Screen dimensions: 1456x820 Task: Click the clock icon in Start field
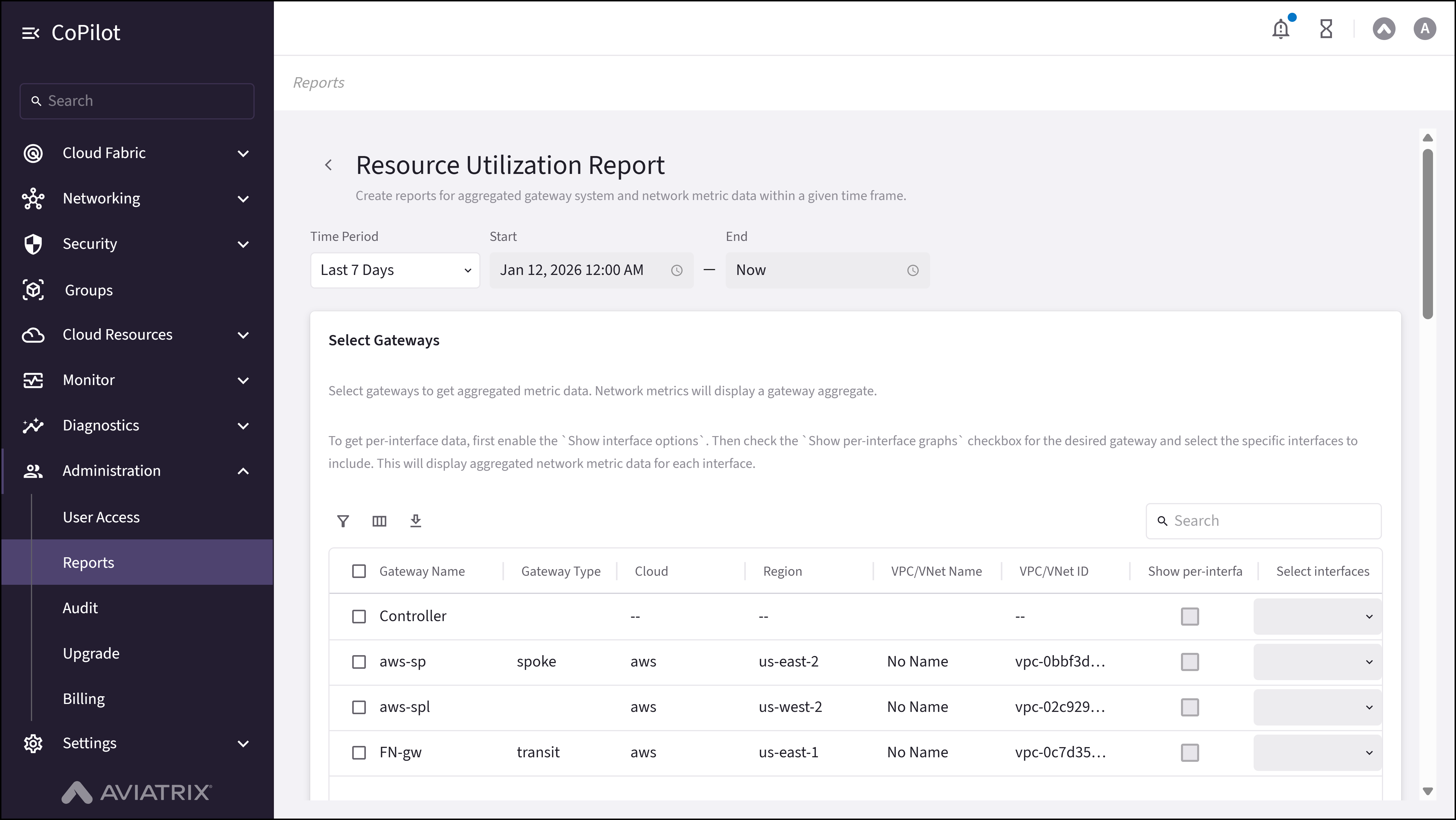(x=677, y=271)
